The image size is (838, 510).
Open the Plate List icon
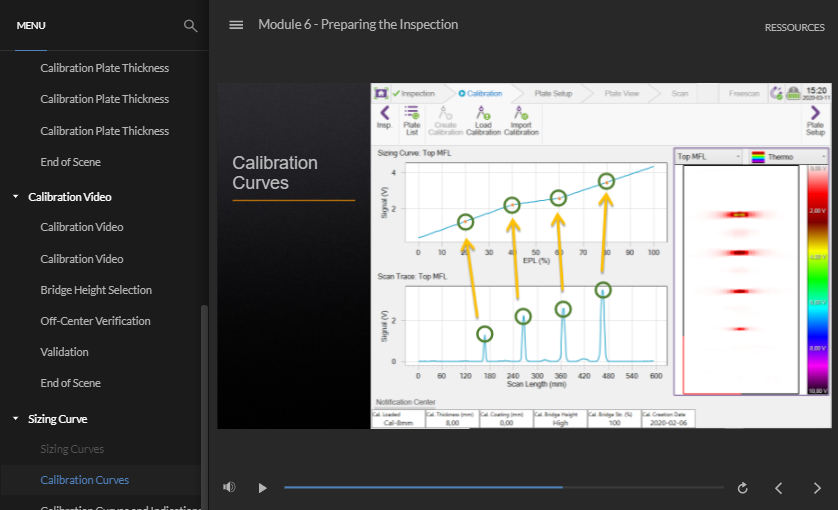click(x=411, y=119)
